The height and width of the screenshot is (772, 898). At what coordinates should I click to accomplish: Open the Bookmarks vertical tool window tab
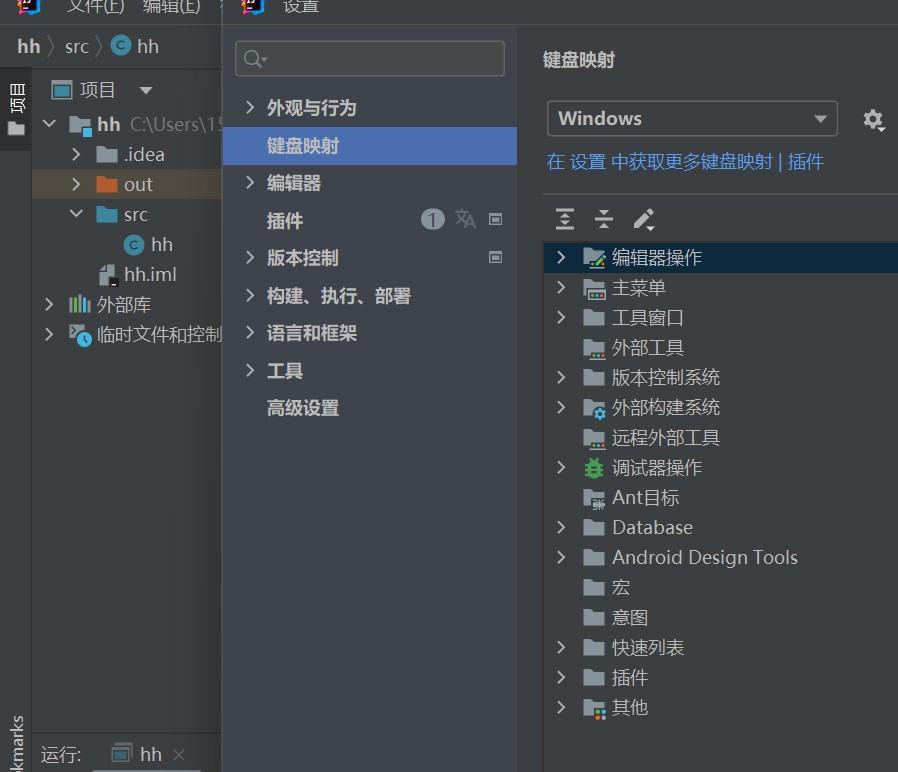(16, 742)
